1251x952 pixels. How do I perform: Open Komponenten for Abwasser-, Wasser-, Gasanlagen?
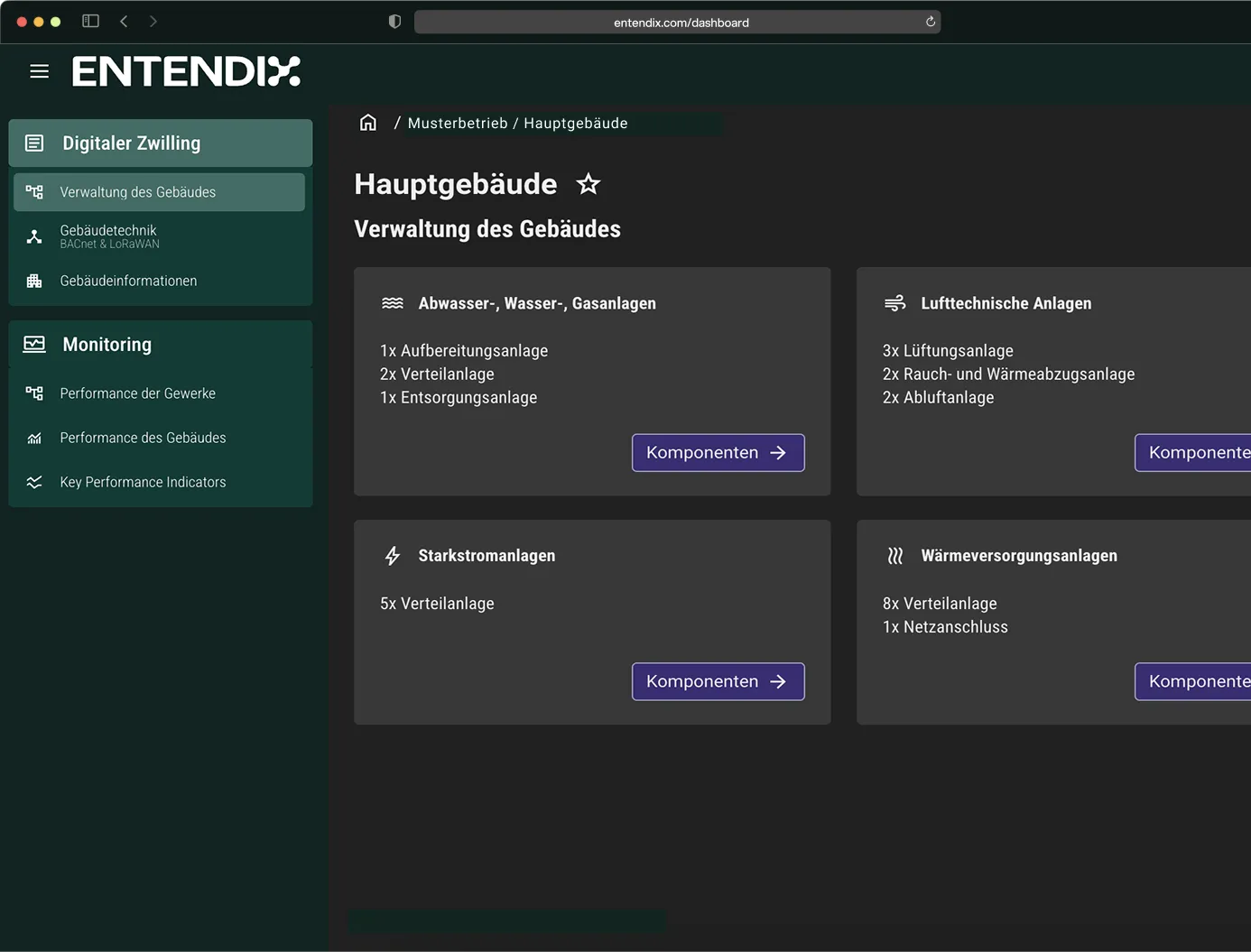(718, 453)
